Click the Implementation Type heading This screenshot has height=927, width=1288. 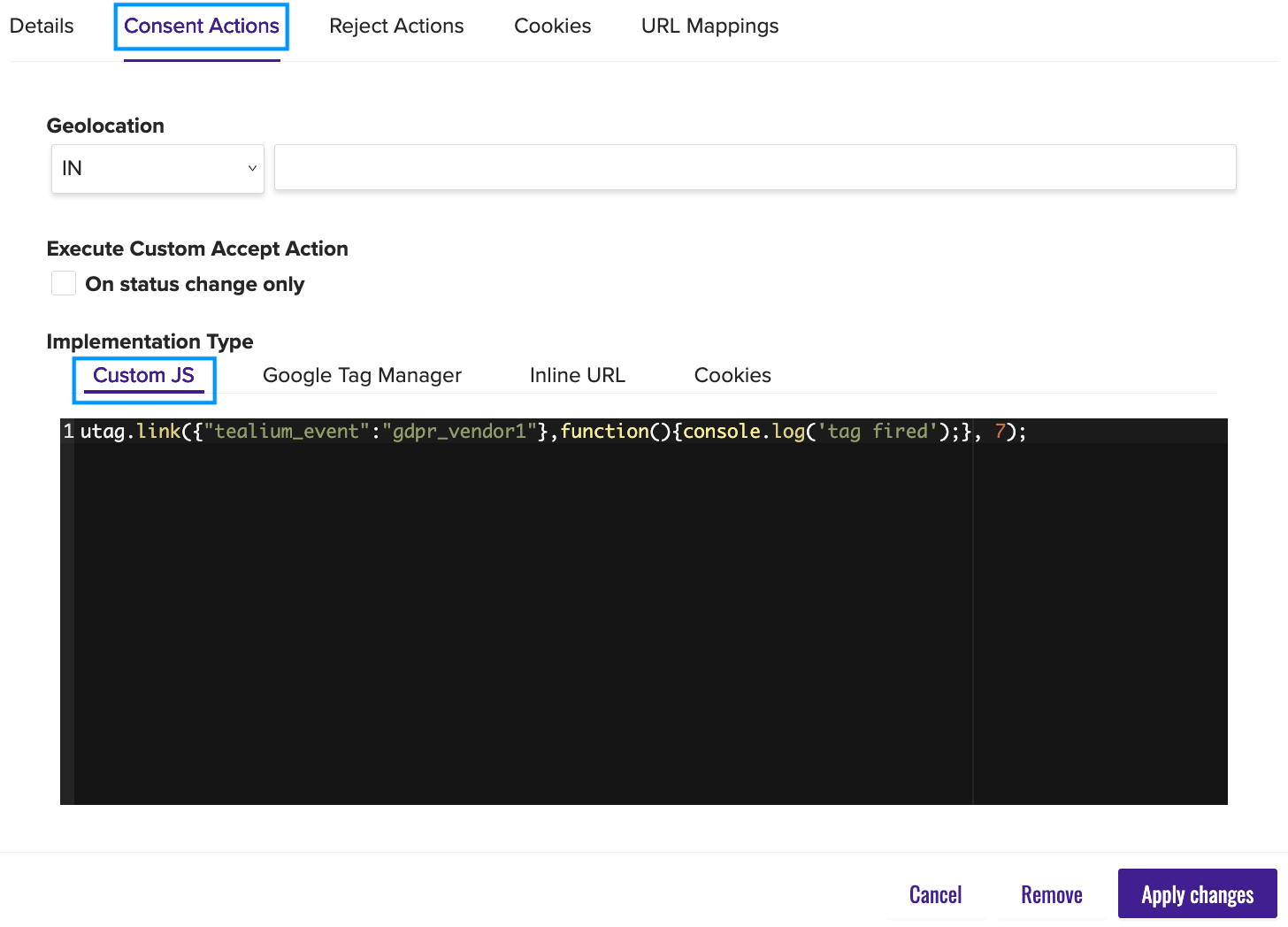pyautogui.click(x=149, y=341)
